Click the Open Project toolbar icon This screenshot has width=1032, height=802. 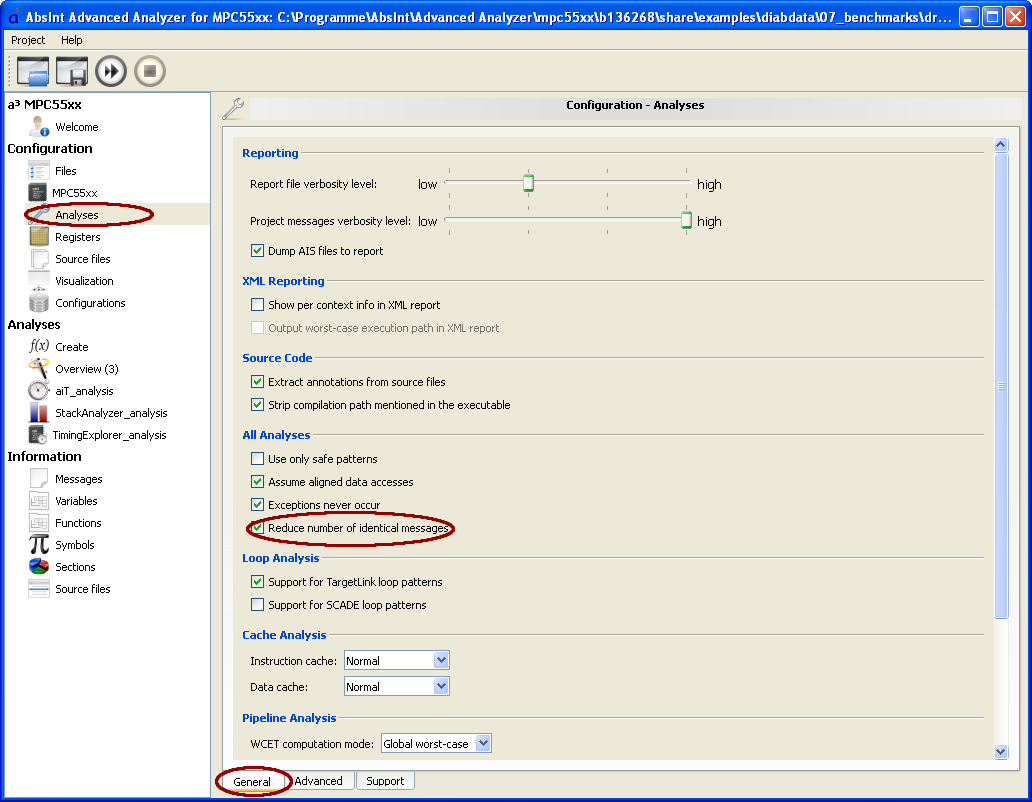coord(33,71)
